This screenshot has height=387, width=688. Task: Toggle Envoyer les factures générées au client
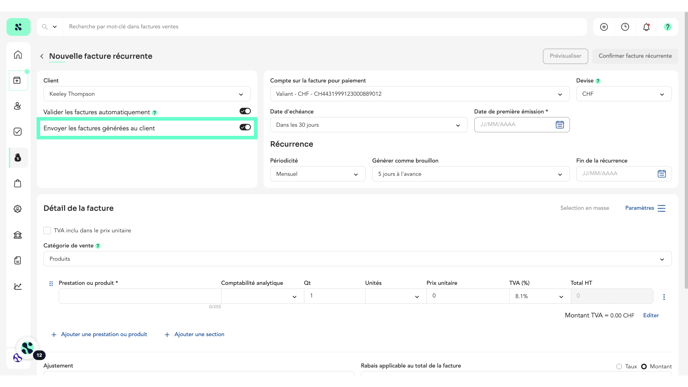(245, 127)
